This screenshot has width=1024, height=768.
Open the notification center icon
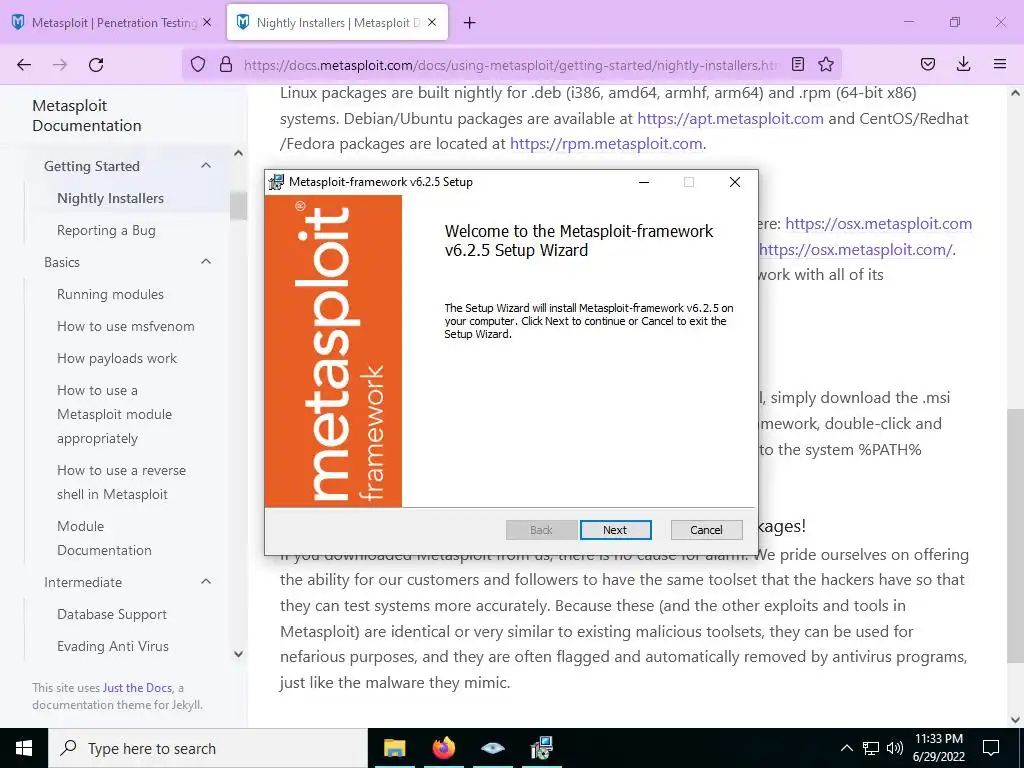[991, 748]
